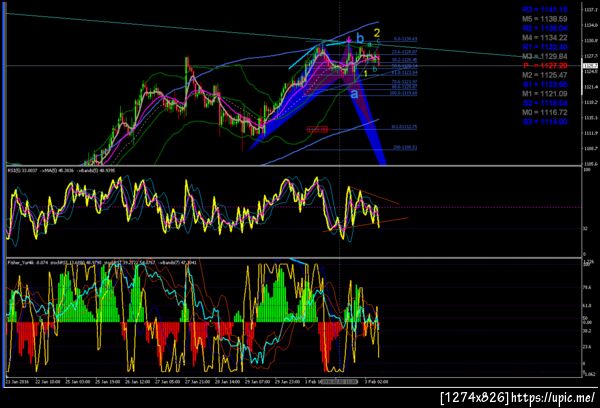Click the M1 = 1121.09 pivot label

pos(545,94)
